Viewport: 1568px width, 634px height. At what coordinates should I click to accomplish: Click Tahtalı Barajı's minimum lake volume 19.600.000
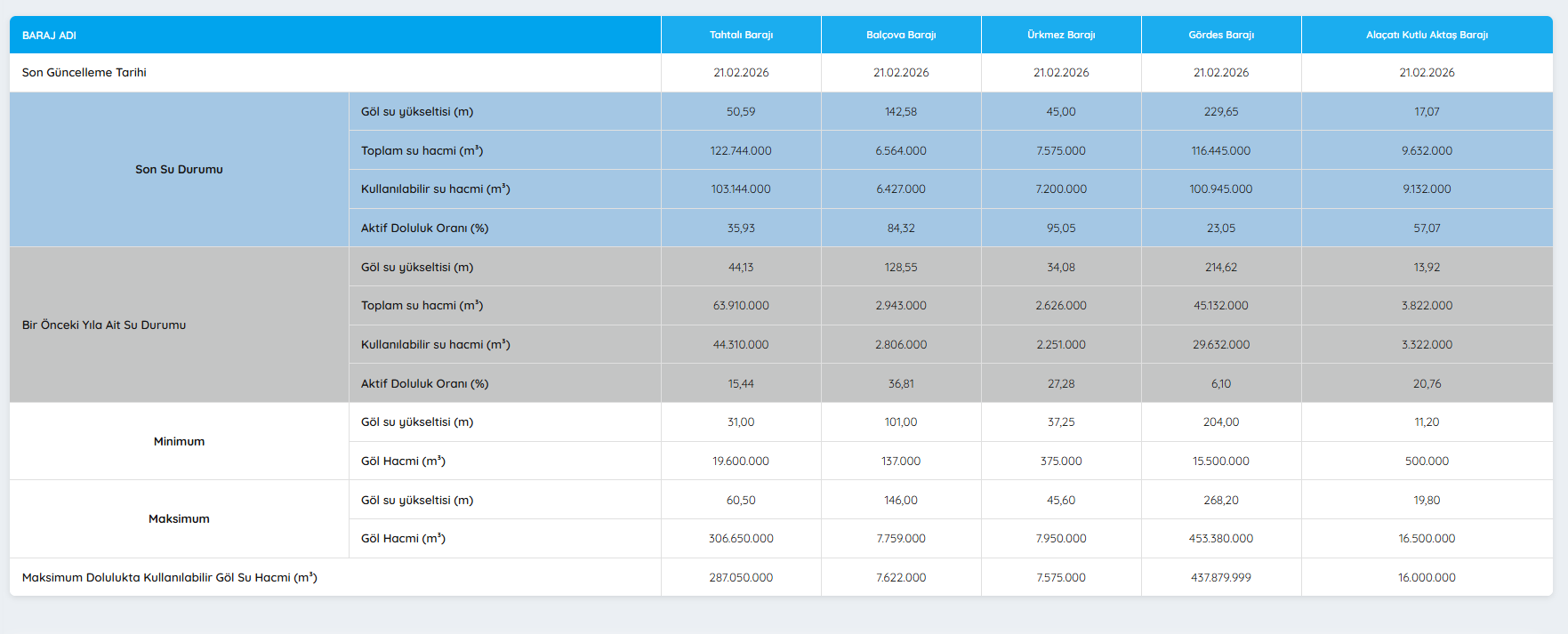click(x=741, y=461)
